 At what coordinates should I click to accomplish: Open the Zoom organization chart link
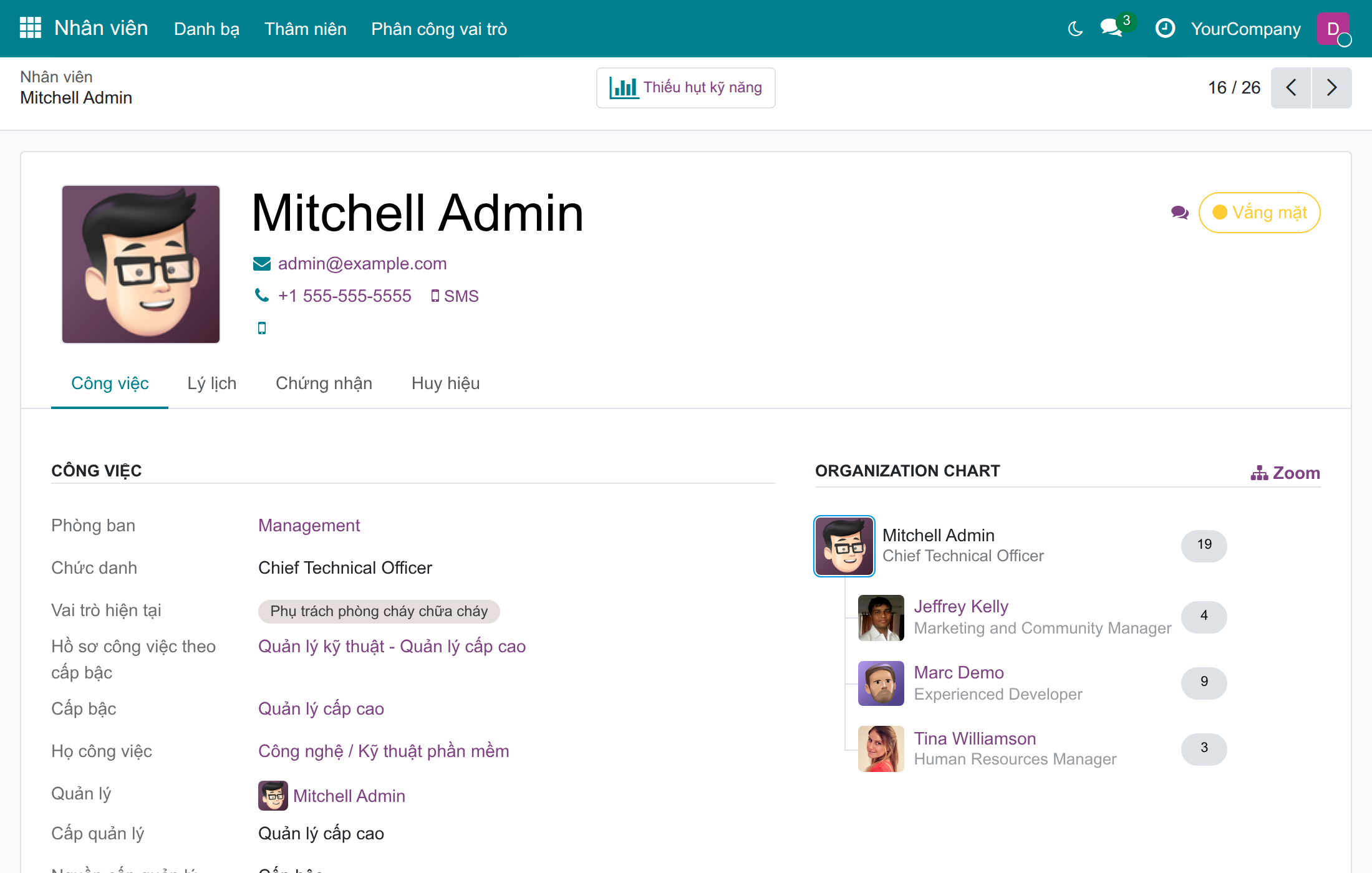pos(1285,473)
